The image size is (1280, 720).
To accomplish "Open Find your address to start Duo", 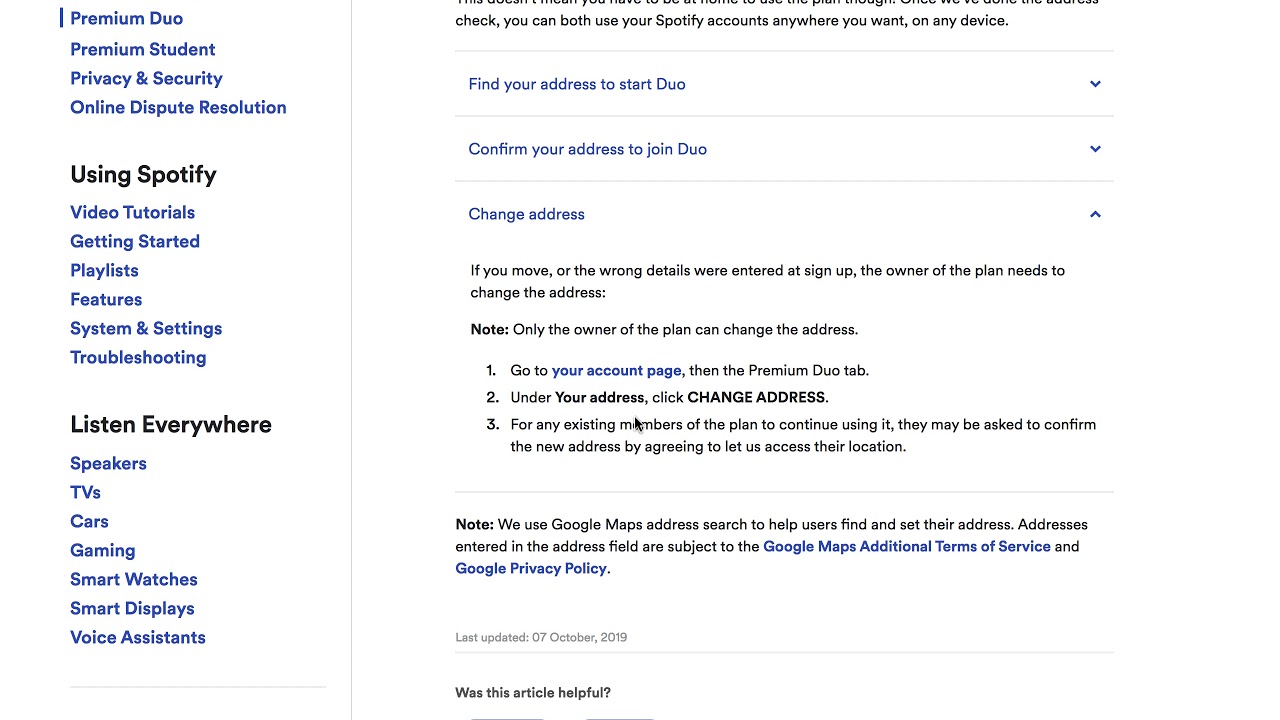I will (577, 84).
